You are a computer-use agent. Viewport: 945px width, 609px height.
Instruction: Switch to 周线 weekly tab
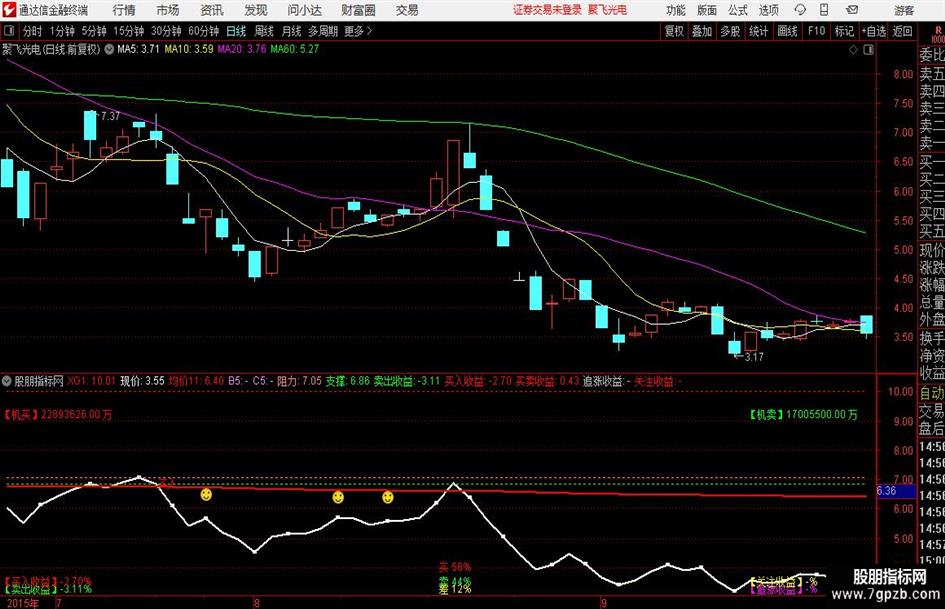coord(264,31)
